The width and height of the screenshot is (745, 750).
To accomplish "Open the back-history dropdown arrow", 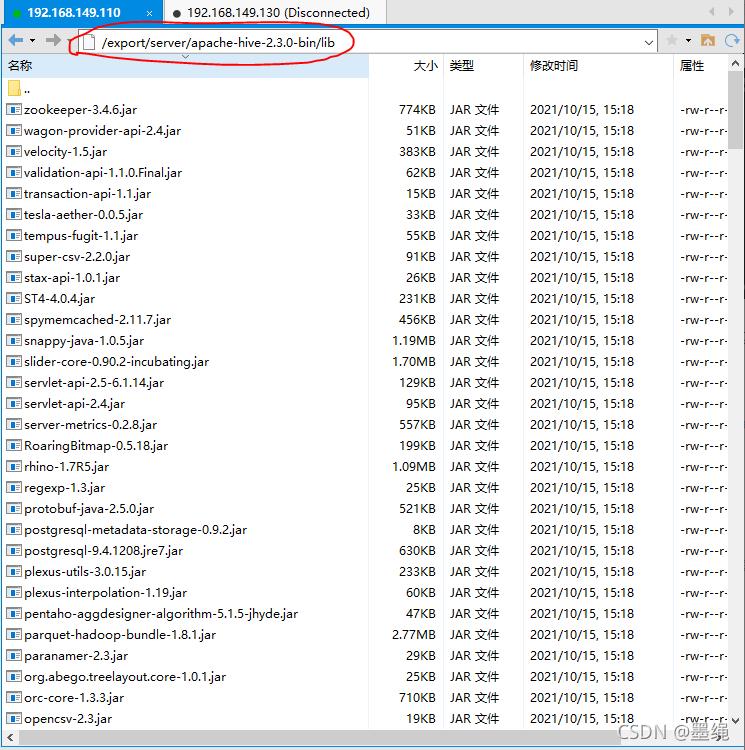I will click(x=33, y=41).
